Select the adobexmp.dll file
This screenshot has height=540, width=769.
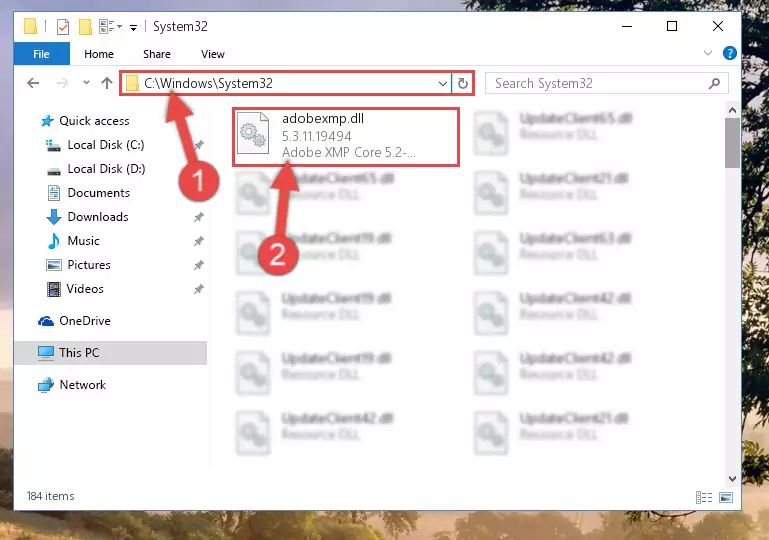coord(346,136)
